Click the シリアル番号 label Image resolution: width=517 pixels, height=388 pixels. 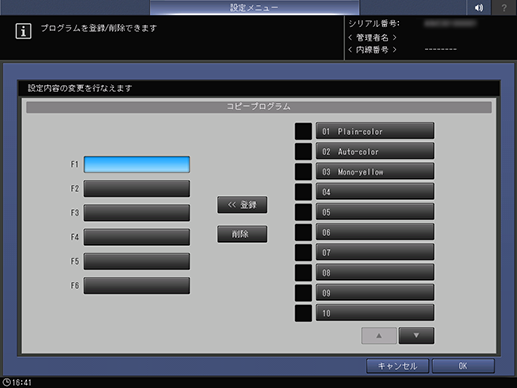coord(374,24)
